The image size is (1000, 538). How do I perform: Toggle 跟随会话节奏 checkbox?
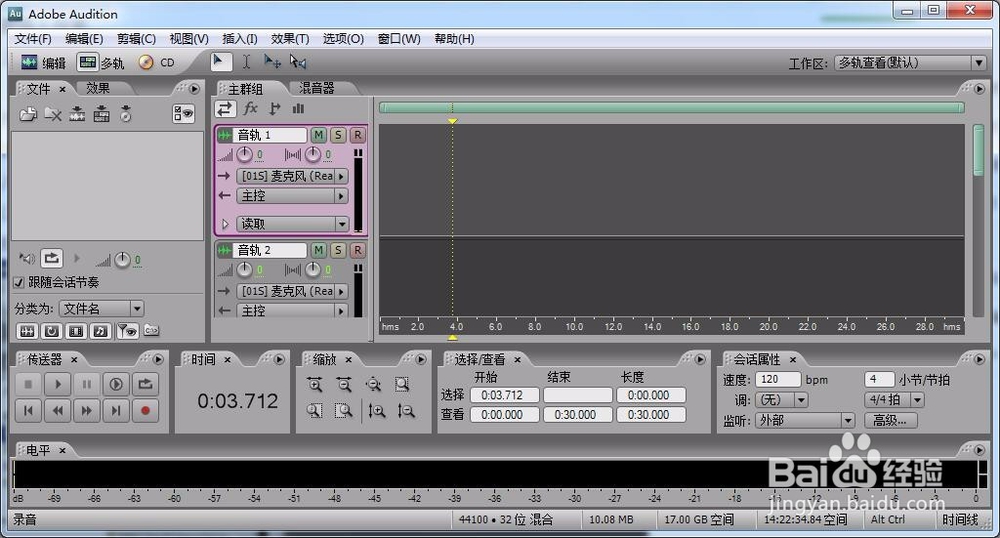point(19,282)
